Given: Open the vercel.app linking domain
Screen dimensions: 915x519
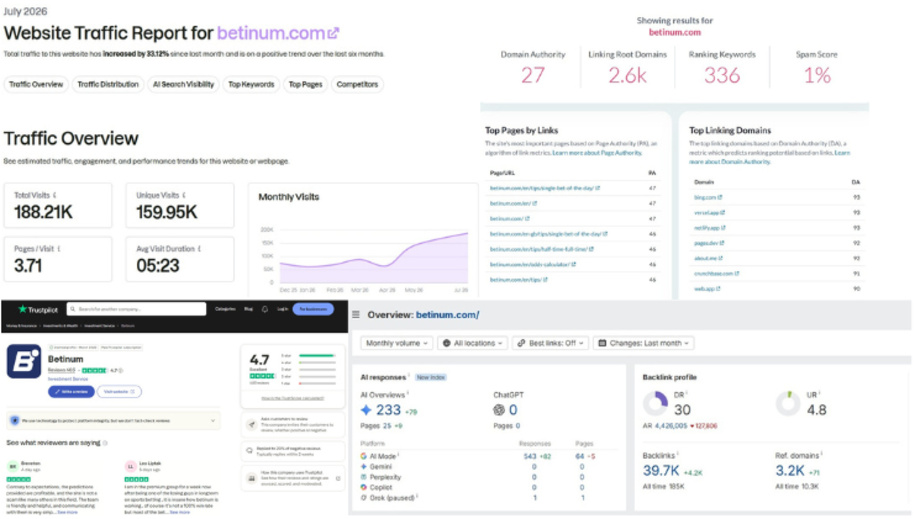Looking at the screenshot, I should (709, 213).
